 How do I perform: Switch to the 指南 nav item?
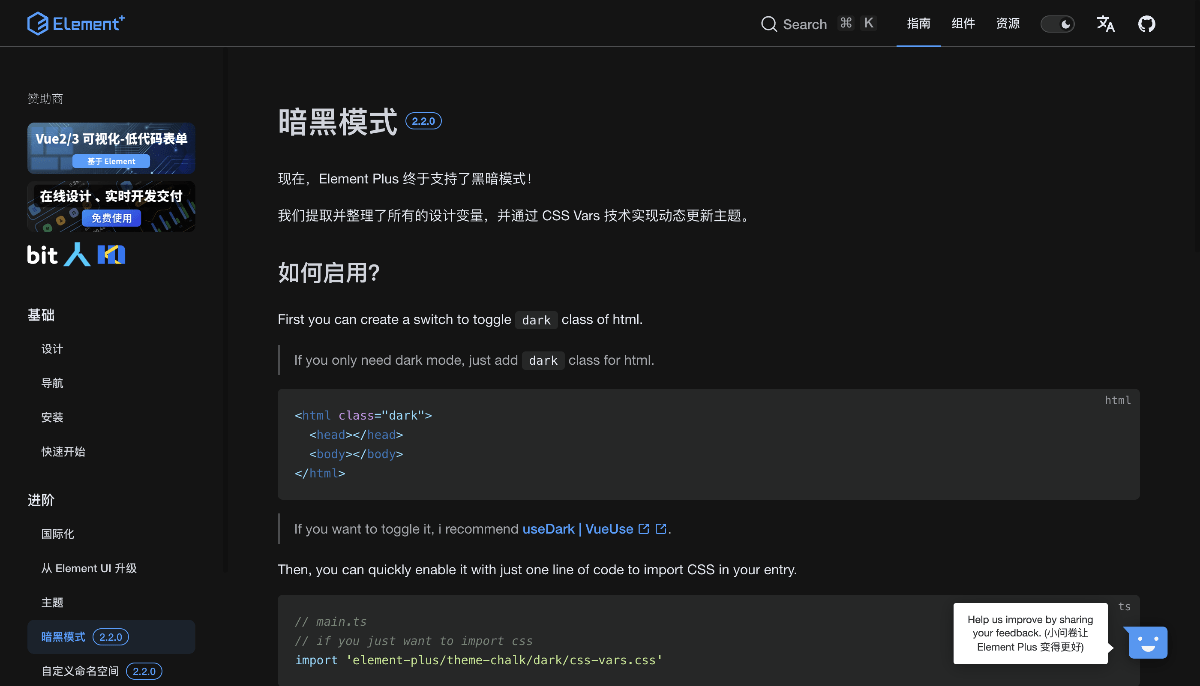point(918,23)
